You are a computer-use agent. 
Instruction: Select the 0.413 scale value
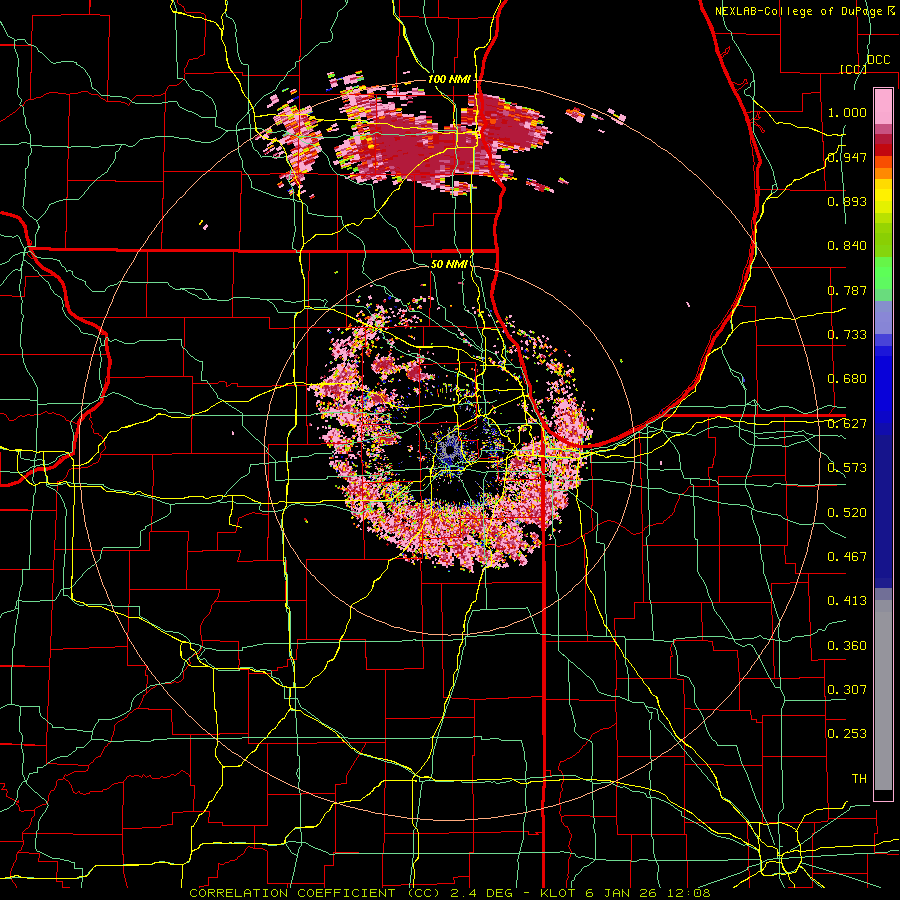(847, 601)
